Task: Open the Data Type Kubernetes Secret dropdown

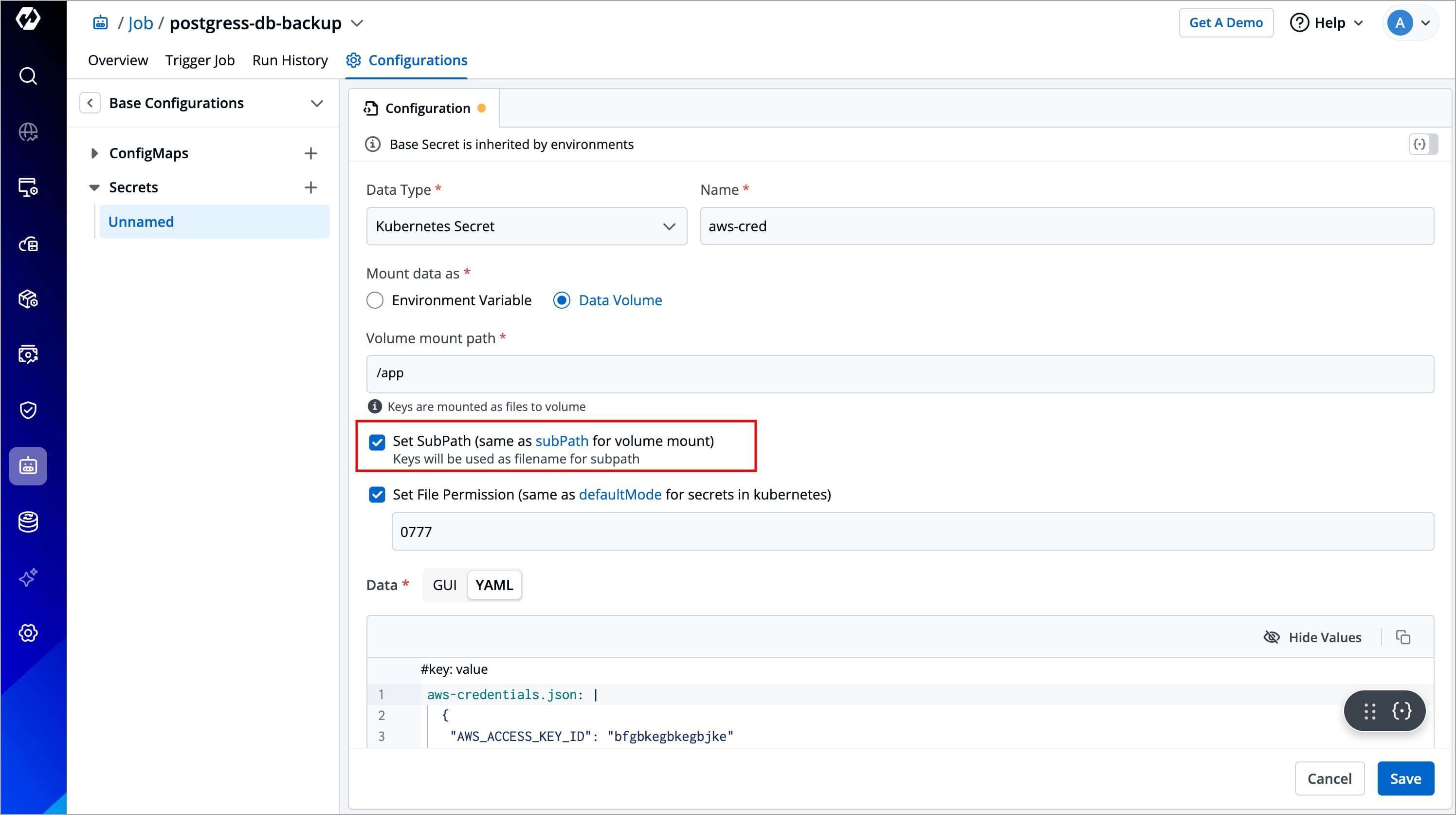Action: click(x=526, y=226)
